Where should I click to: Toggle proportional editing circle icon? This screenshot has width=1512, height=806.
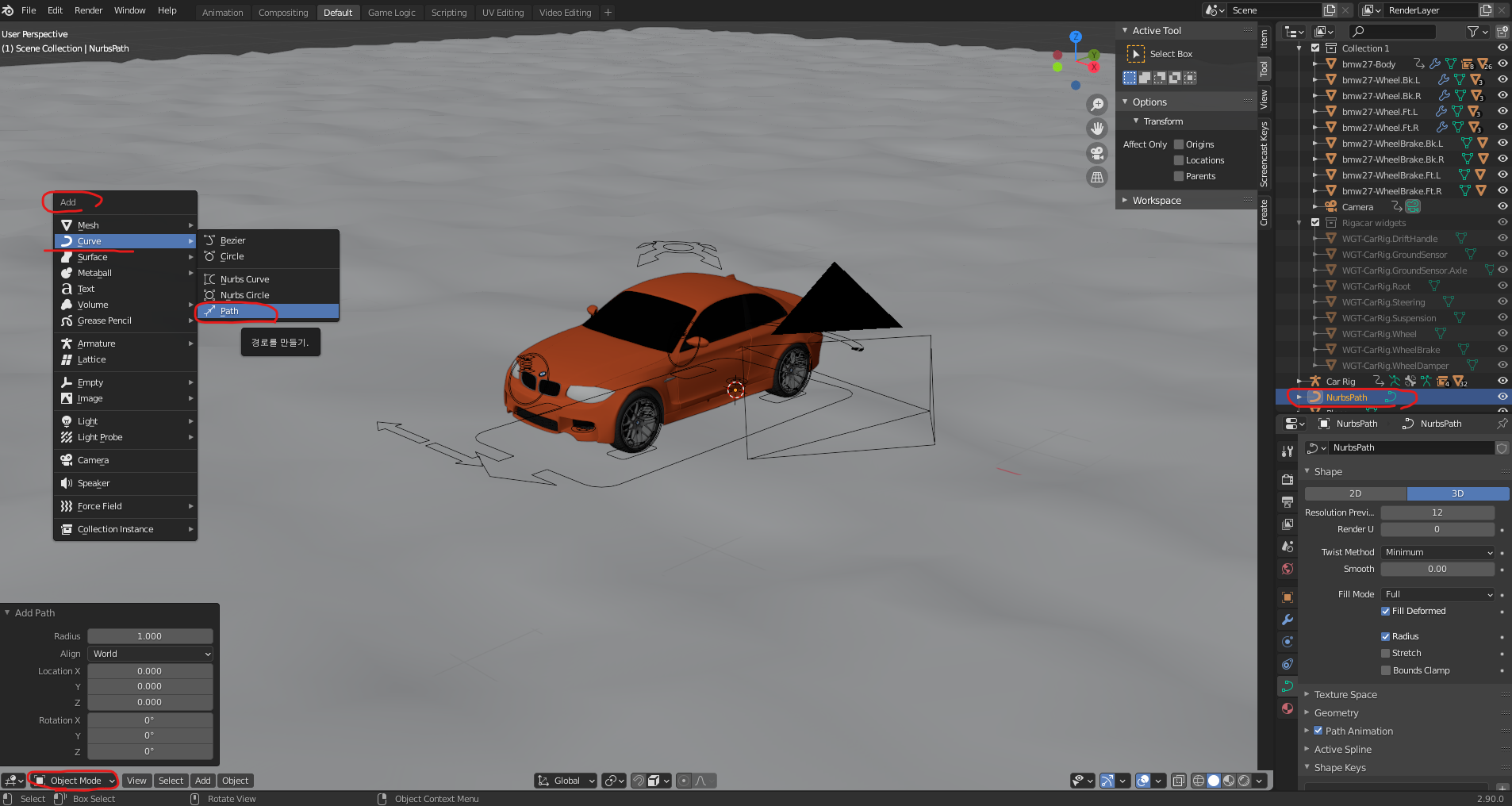(684, 781)
